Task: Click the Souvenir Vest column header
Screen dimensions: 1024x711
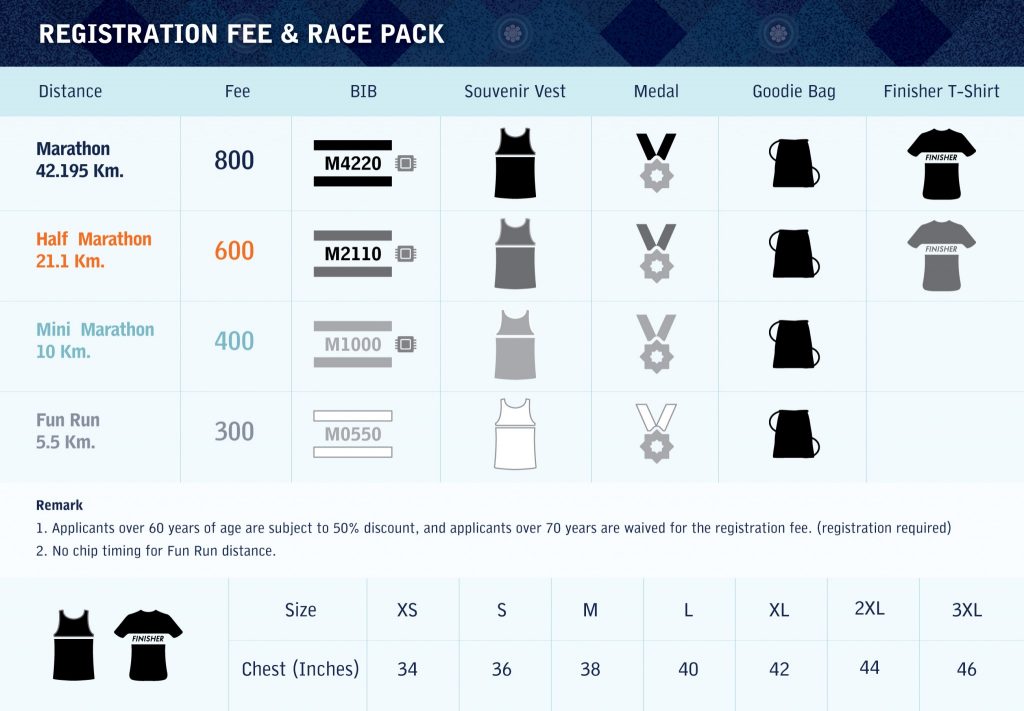Action: [515, 91]
